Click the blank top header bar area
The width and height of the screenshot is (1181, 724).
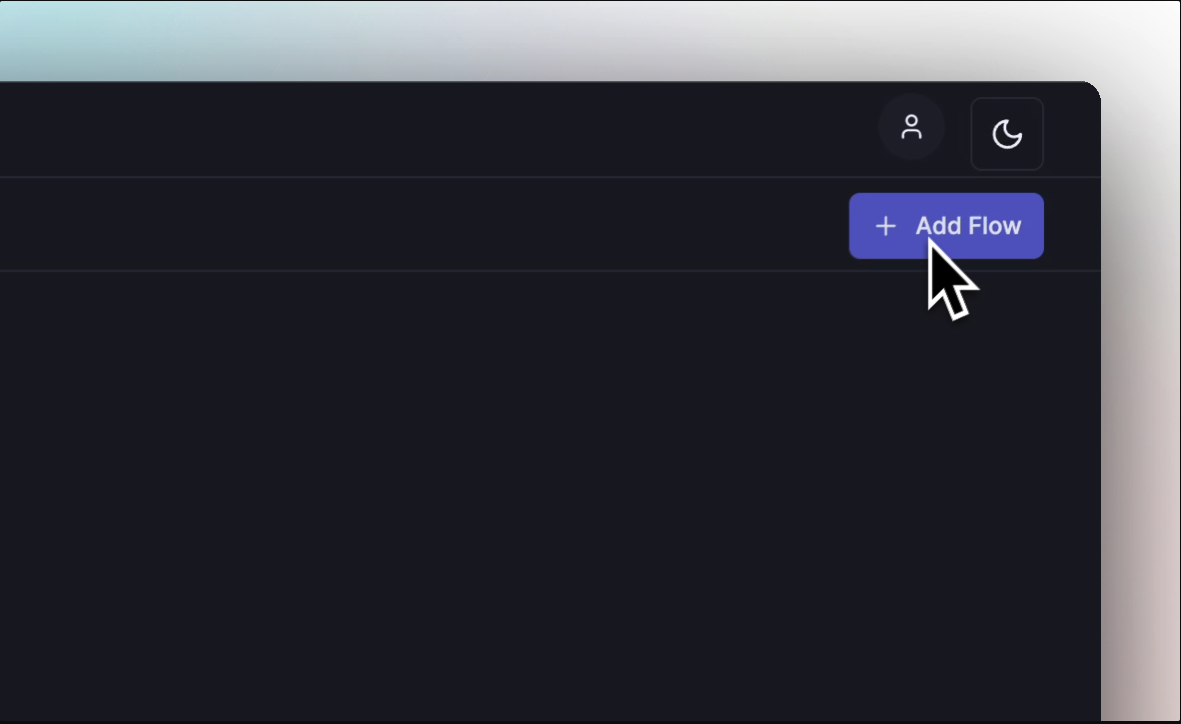coord(450,130)
